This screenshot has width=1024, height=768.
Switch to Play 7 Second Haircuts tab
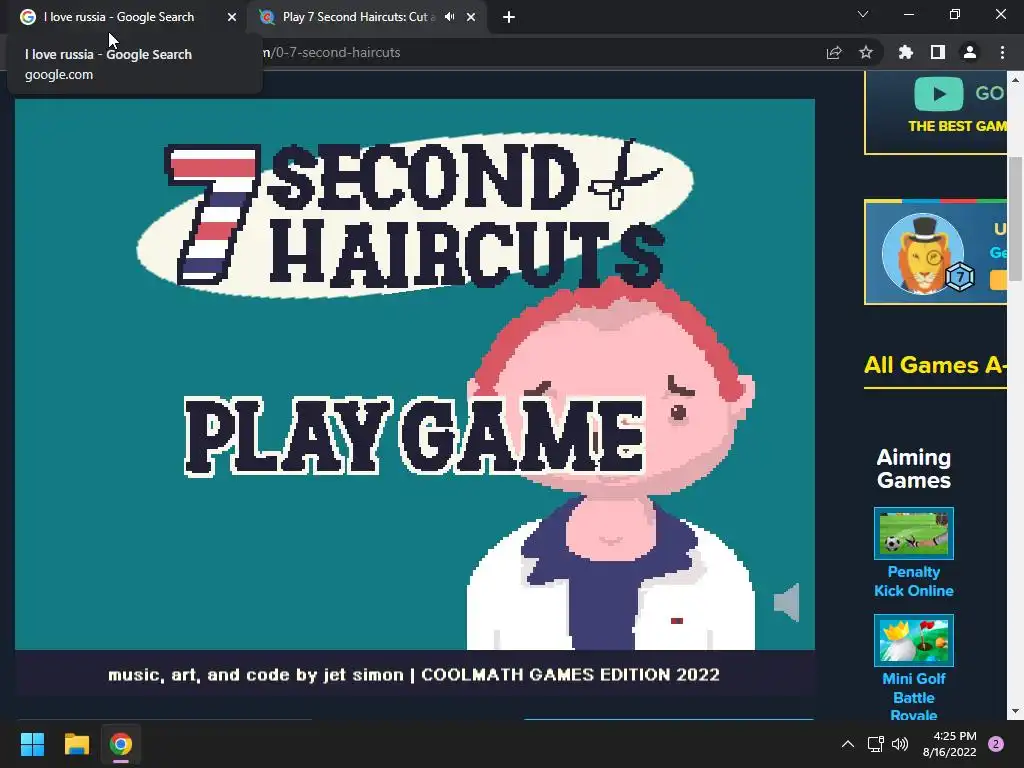pos(358,17)
